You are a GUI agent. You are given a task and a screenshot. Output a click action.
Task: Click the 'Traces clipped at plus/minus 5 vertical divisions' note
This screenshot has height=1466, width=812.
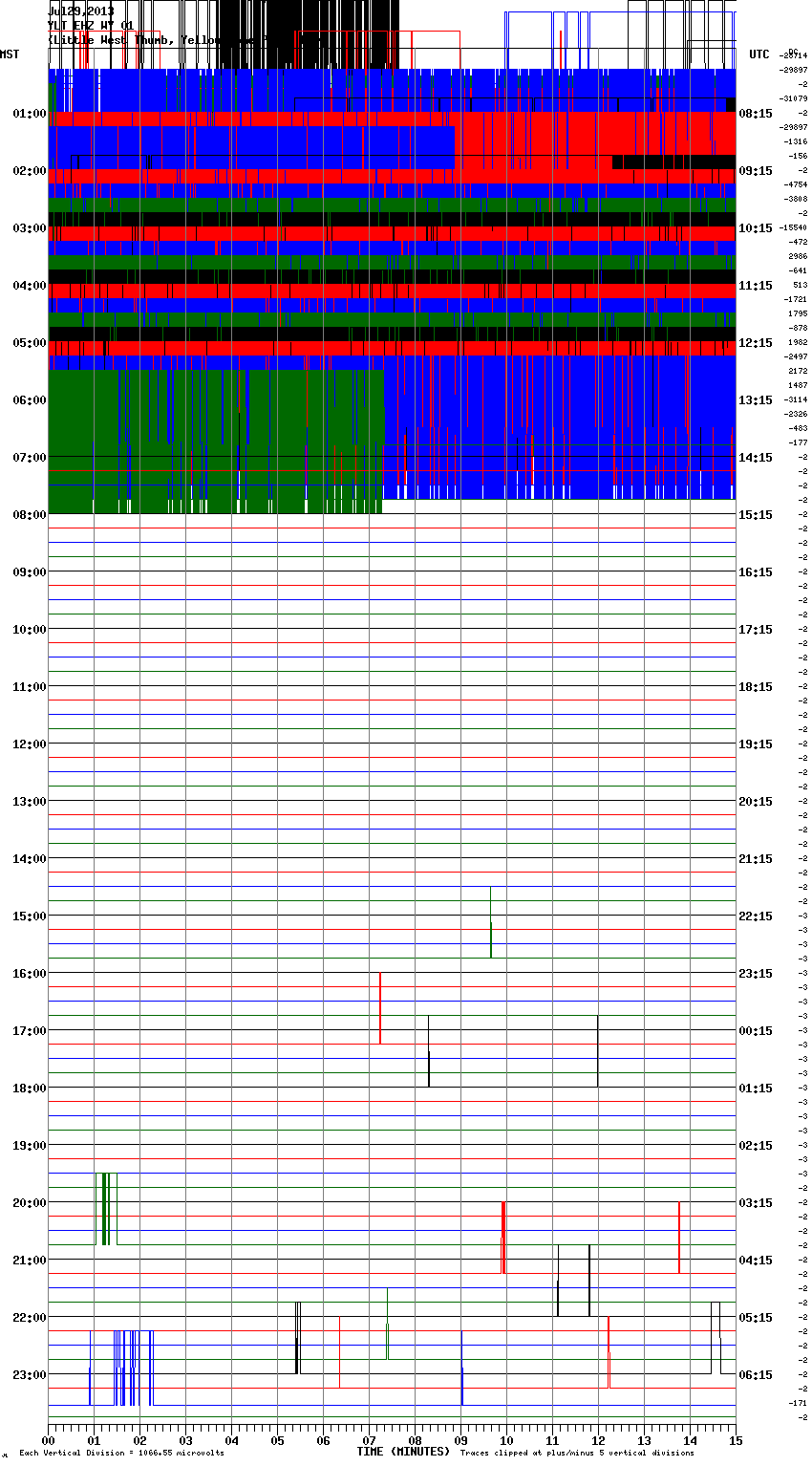click(577, 1454)
